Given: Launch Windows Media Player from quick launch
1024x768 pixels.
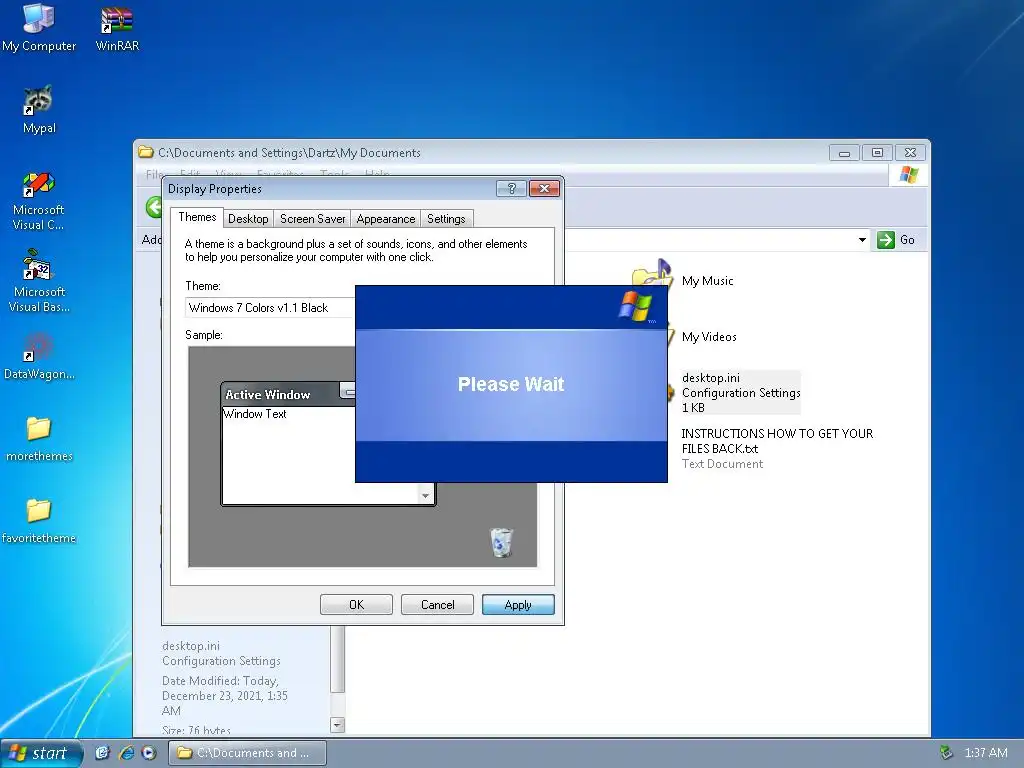Looking at the screenshot, I should coord(149,753).
